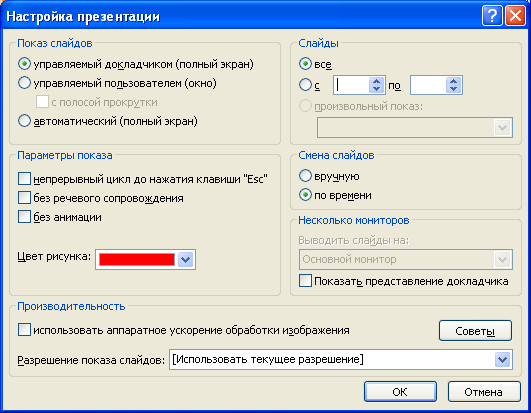
Task: Click the 'Советы' button
Action: pyautogui.click(x=475, y=331)
